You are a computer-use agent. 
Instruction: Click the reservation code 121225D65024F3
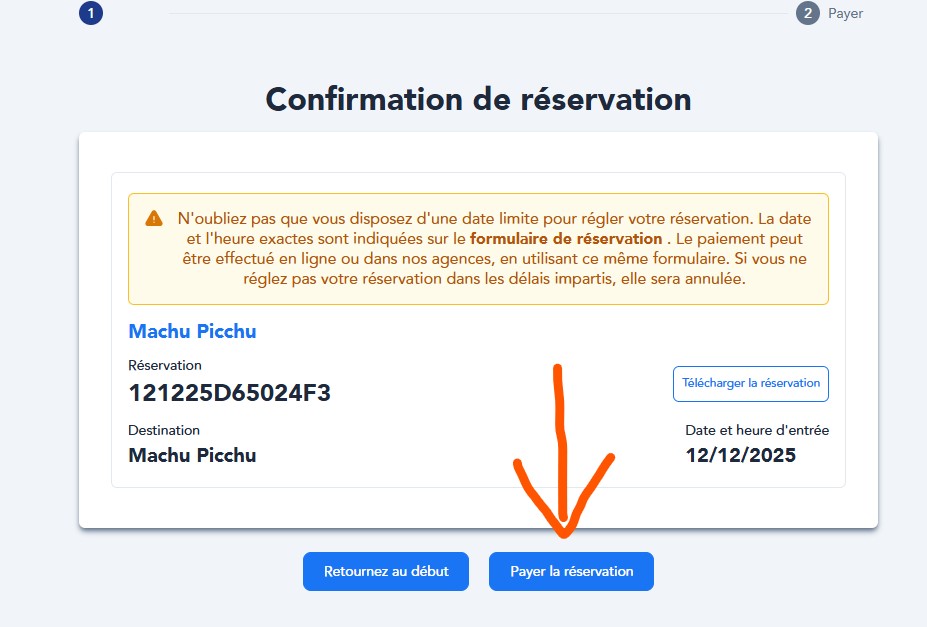[x=230, y=393]
